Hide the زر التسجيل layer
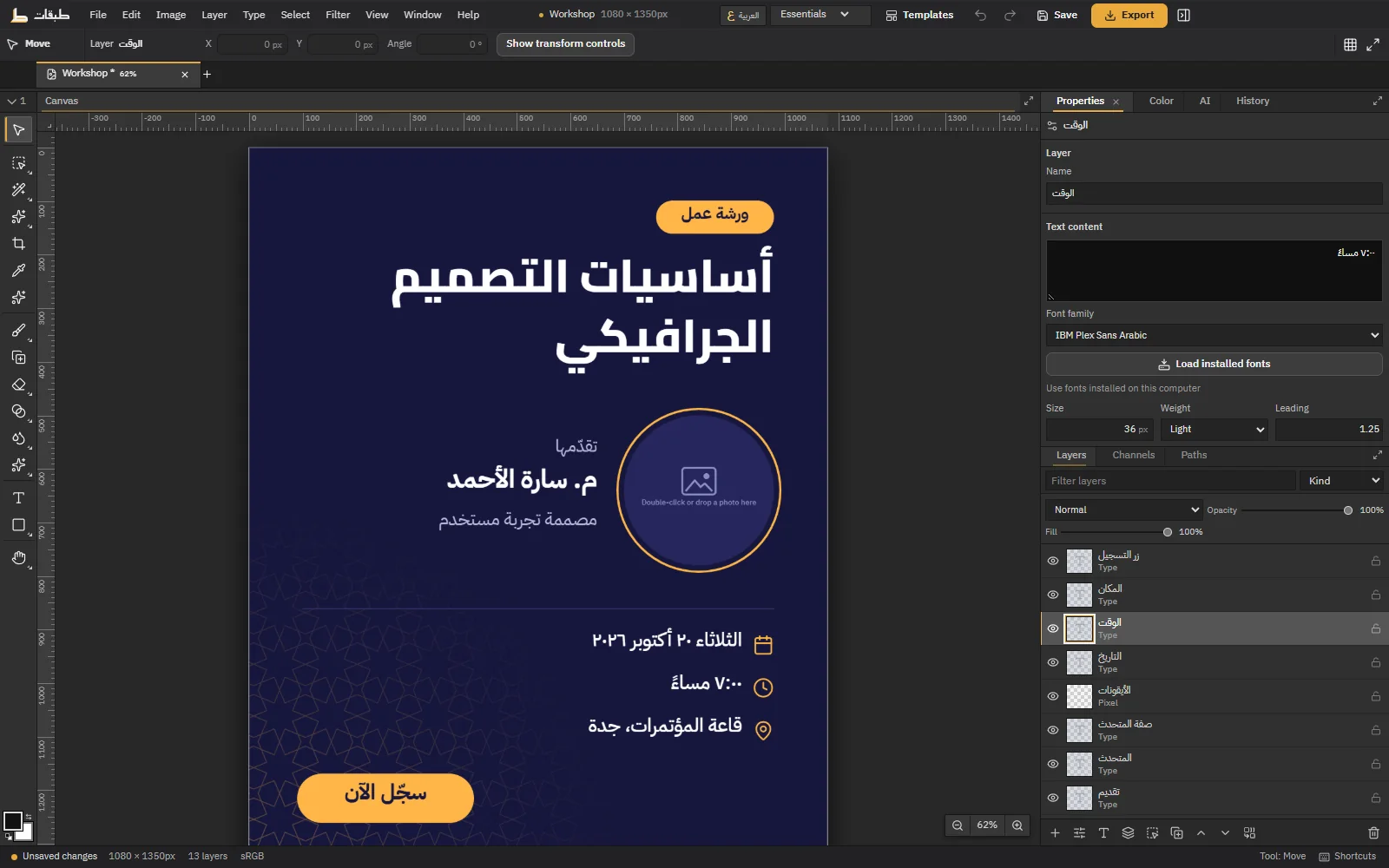 1053,561
